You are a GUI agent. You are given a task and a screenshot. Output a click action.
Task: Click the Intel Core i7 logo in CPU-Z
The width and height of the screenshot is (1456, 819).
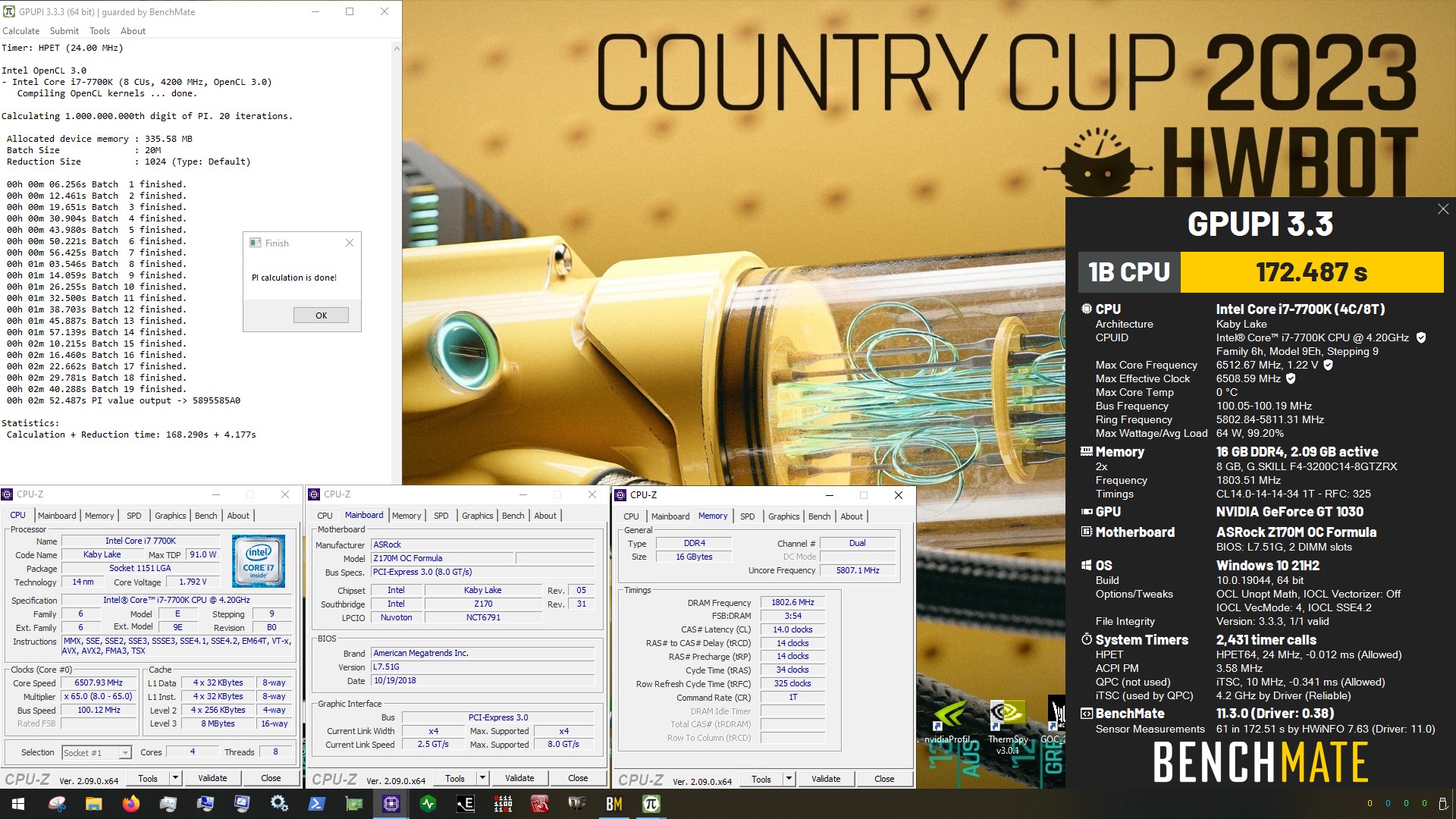point(258,561)
